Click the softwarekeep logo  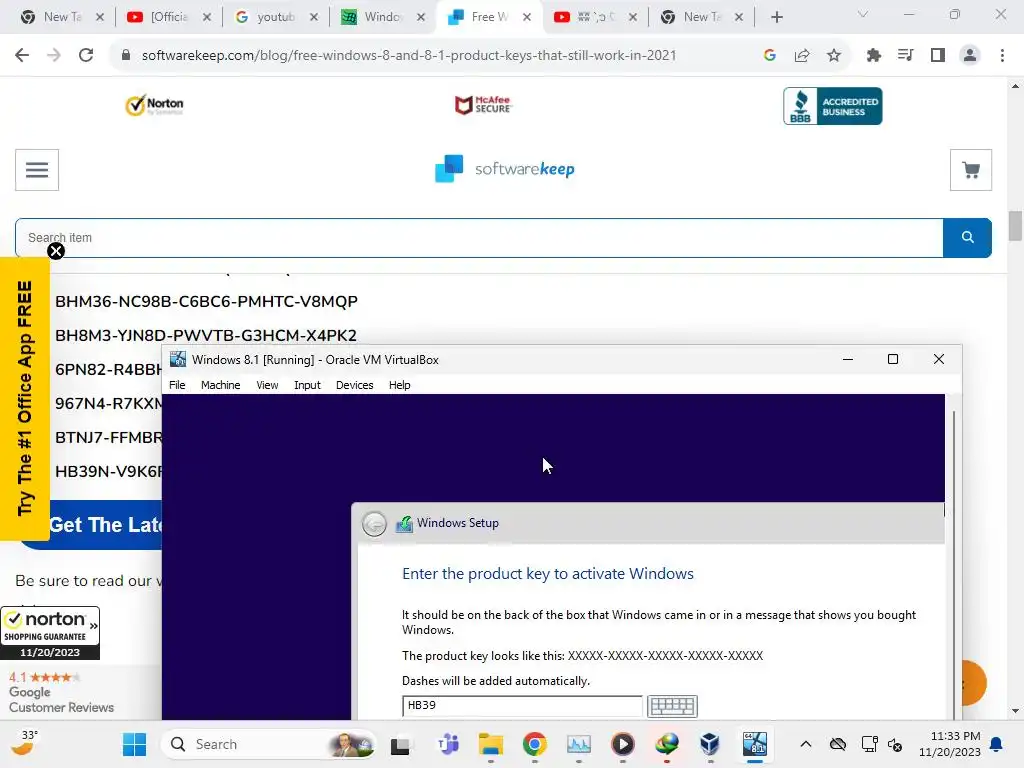click(505, 169)
